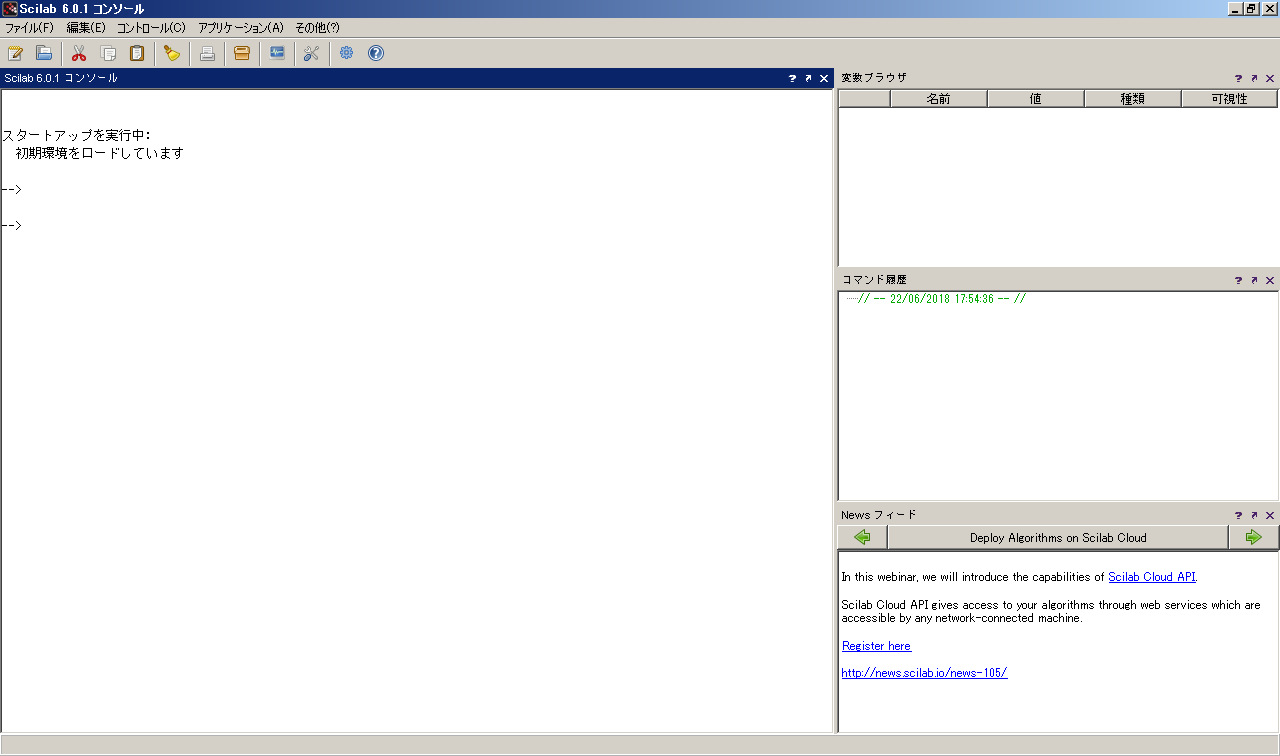Open help for News フィード panel
The width and height of the screenshot is (1280, 756).
[1238, 515]
